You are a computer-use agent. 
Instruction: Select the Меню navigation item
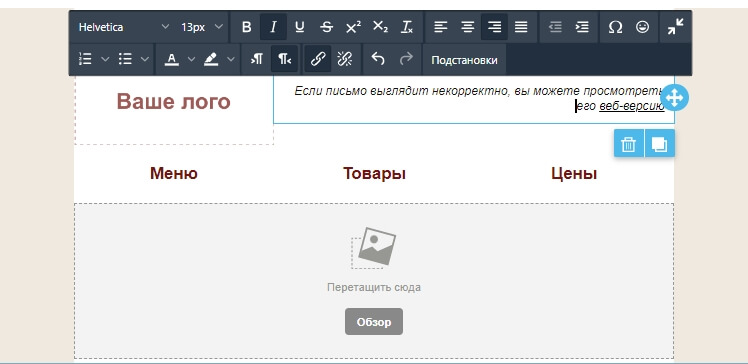tap(174, 174)
